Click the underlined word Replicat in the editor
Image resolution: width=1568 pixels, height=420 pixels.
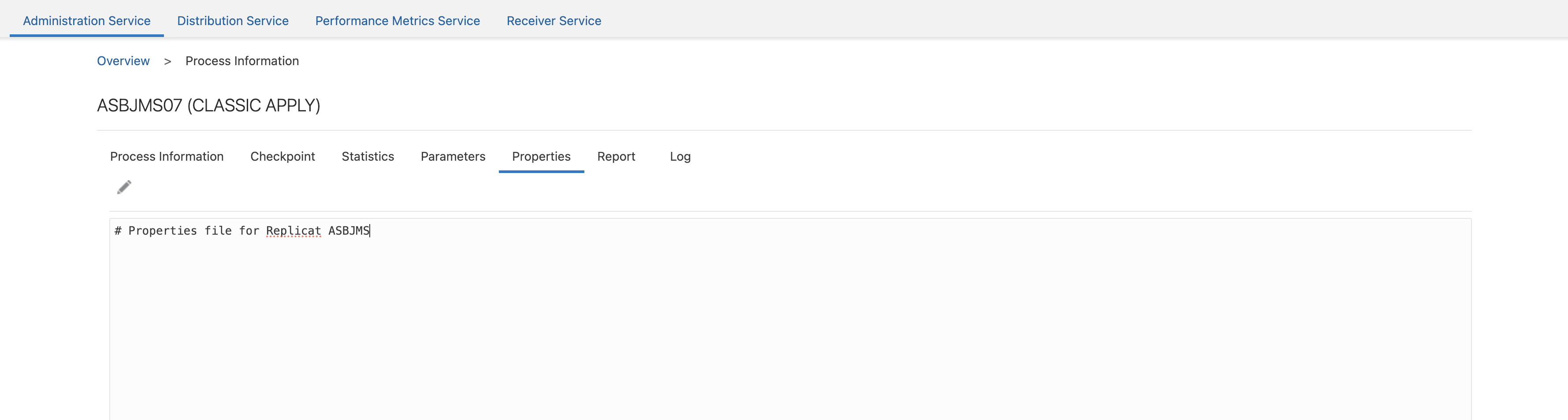(294, 231)
